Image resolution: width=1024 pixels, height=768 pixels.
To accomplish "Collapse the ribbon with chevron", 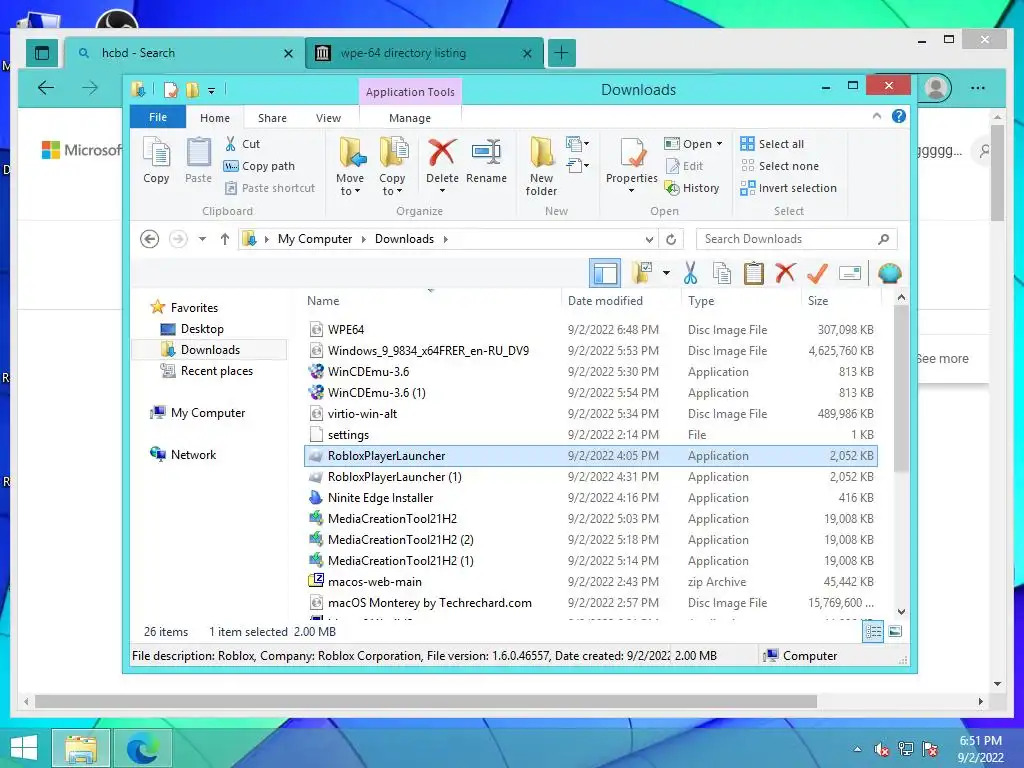I will (876, 116).
